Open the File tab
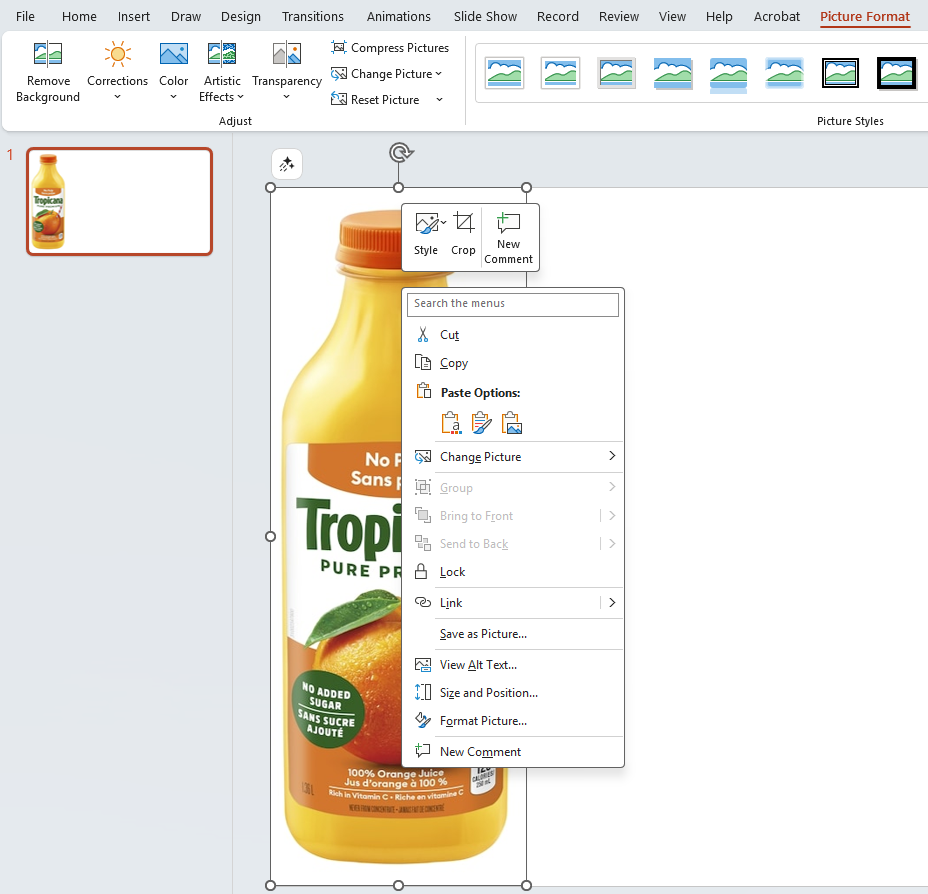Viewport: 928px width, 894px height. pyautogui.click(x=25, y=17)
